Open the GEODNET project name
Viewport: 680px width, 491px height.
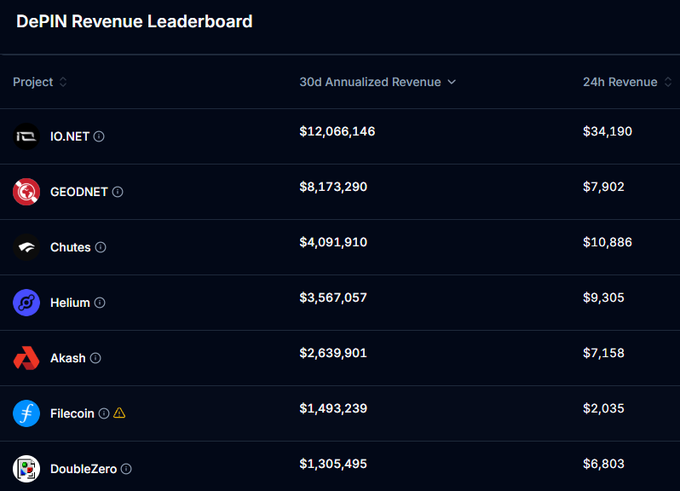[x=79, y=192]
